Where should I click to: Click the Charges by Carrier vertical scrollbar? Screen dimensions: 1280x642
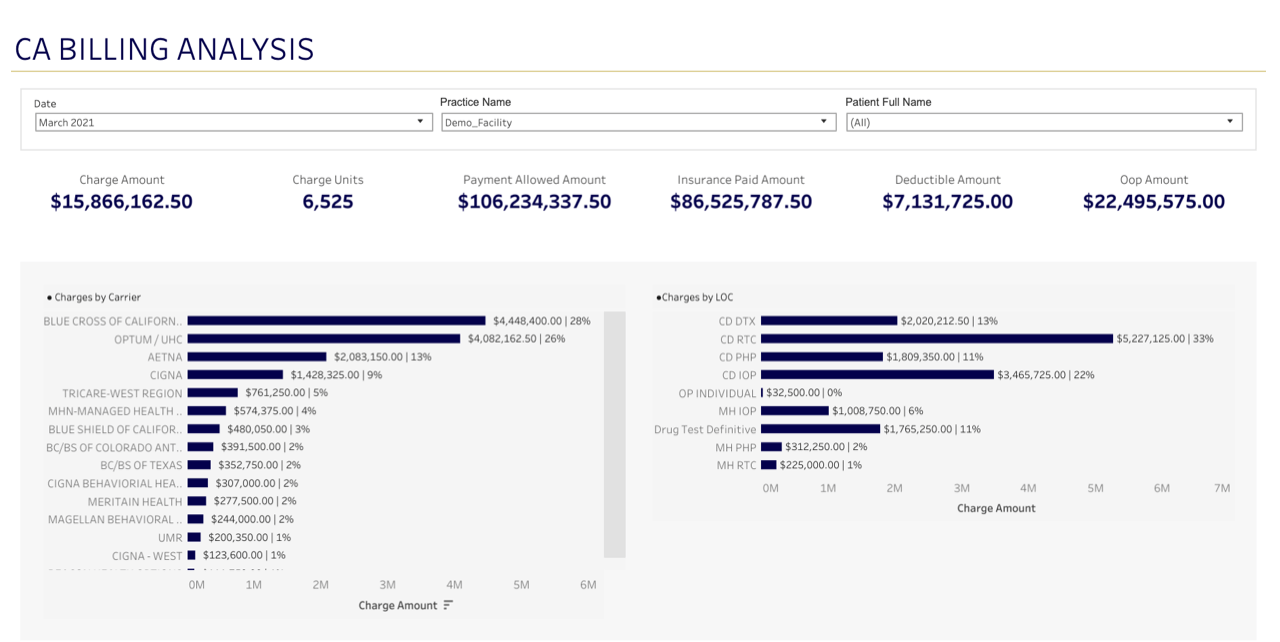614,434
